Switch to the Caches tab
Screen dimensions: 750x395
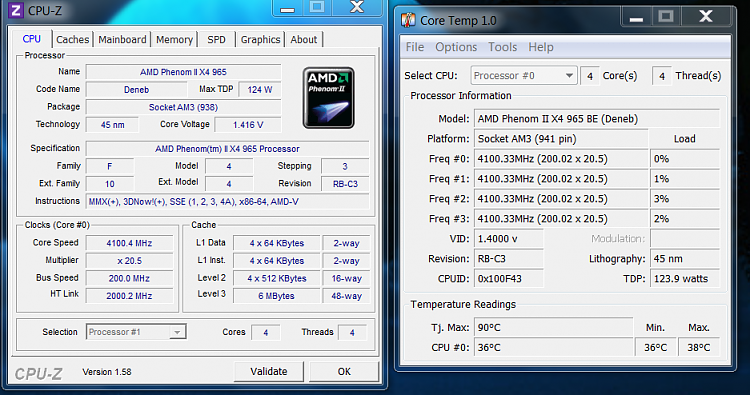click(x=73, y=40)
